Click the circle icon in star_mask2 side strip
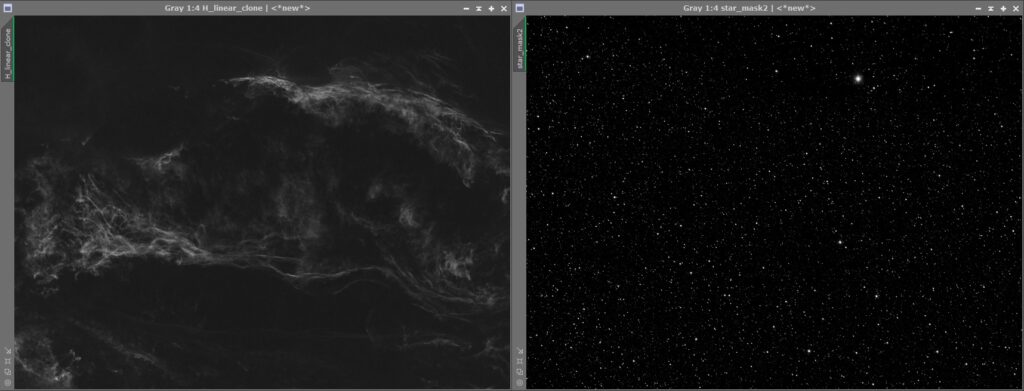Screen dimensions: 1024x391 [520, 382]
